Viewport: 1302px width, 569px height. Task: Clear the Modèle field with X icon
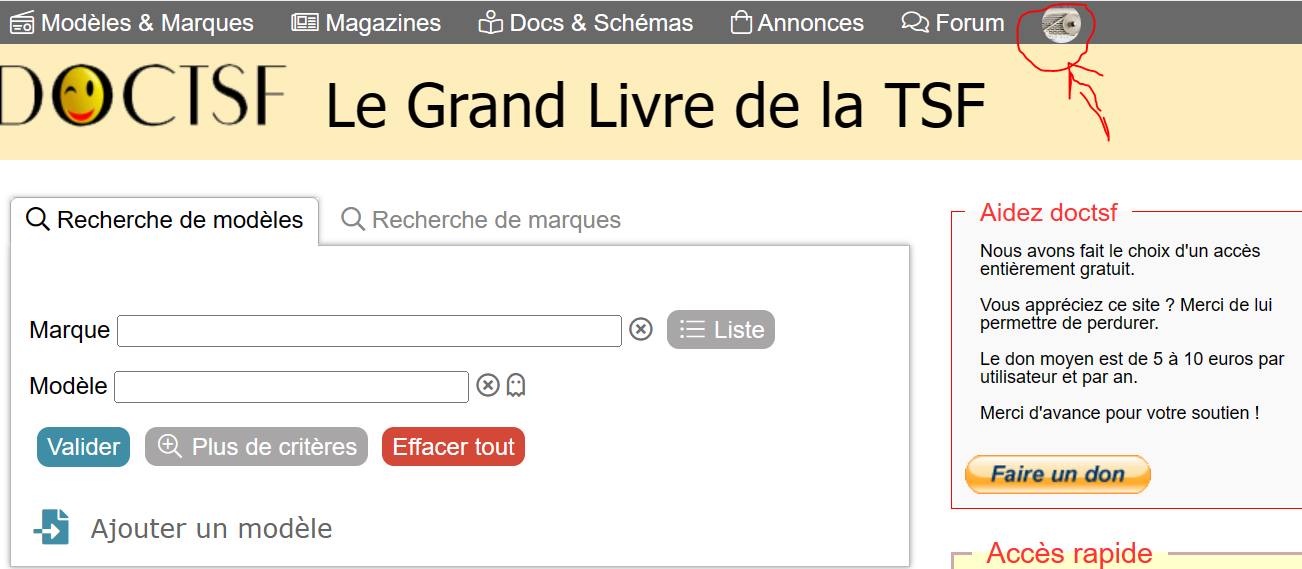click(488, 385)
